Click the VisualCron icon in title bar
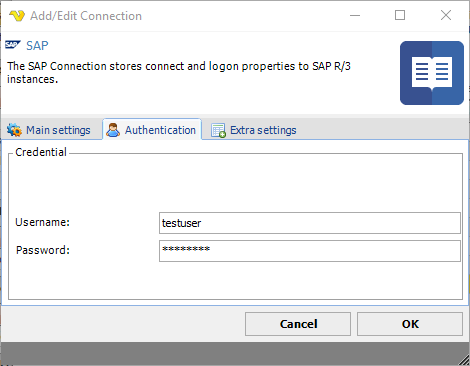The image size is (470, 366). tap(17, 16)
